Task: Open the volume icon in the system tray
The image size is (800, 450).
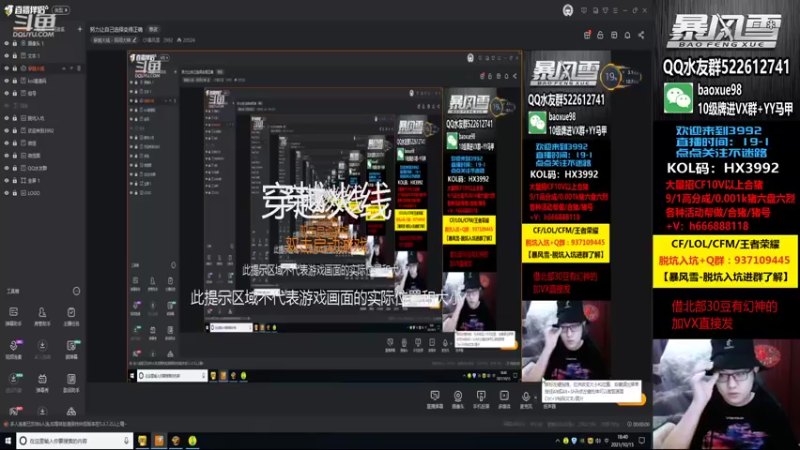Action: 598,440
